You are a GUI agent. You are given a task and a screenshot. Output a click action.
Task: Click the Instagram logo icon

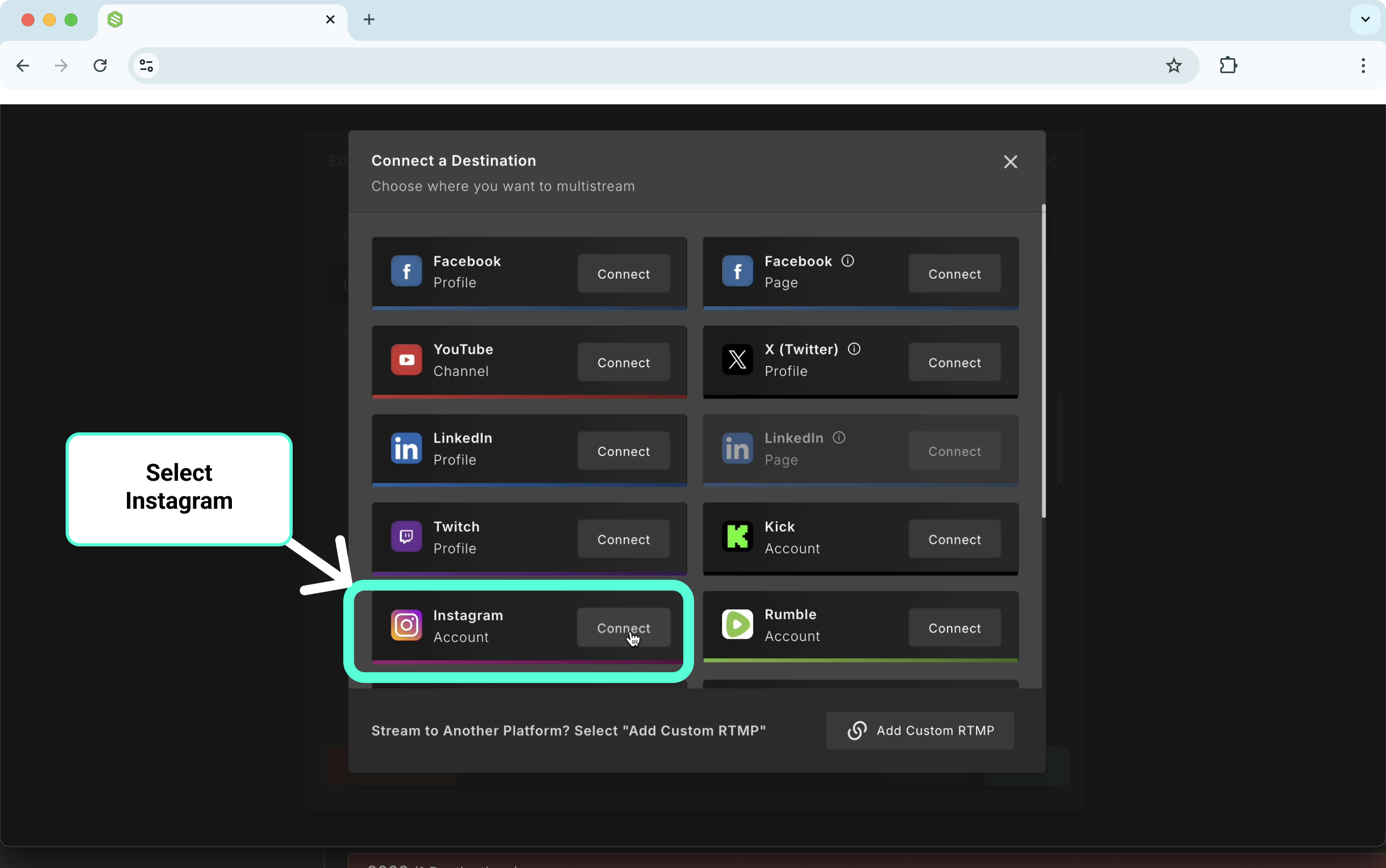click(407, 625)
